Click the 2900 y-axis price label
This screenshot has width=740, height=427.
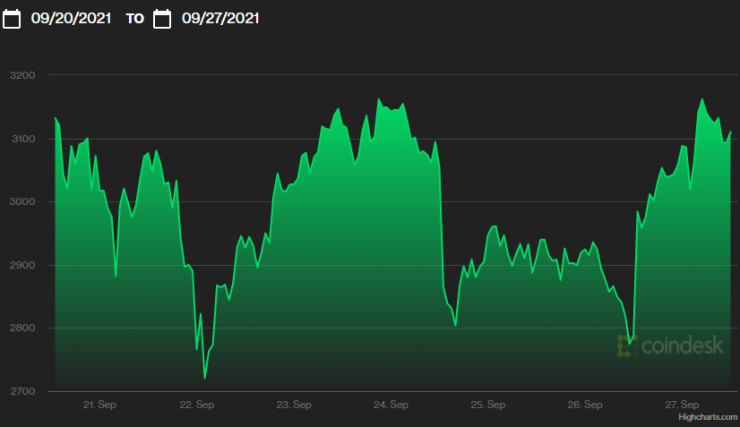point(22,265)
